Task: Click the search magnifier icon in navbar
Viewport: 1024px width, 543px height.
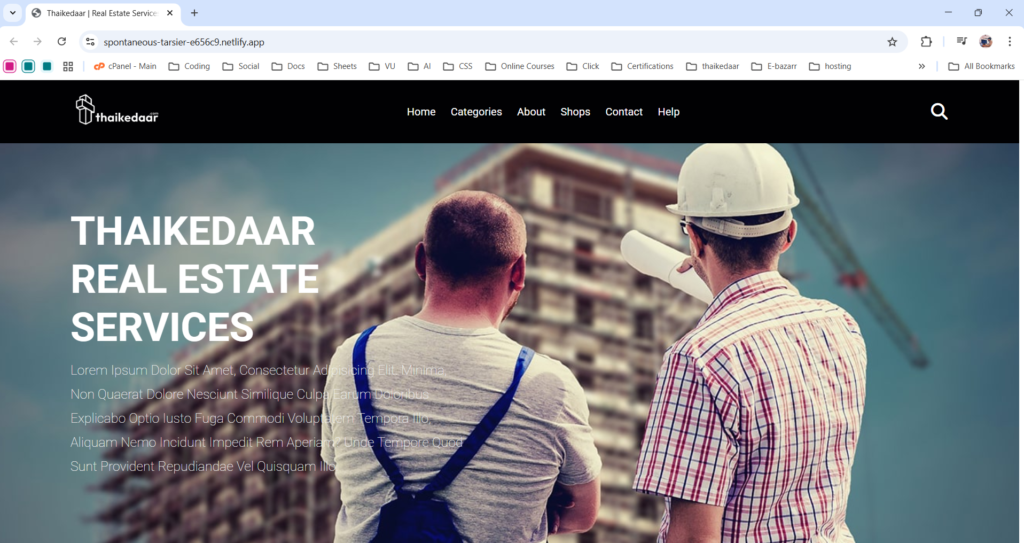Action: tap(939, 111)
